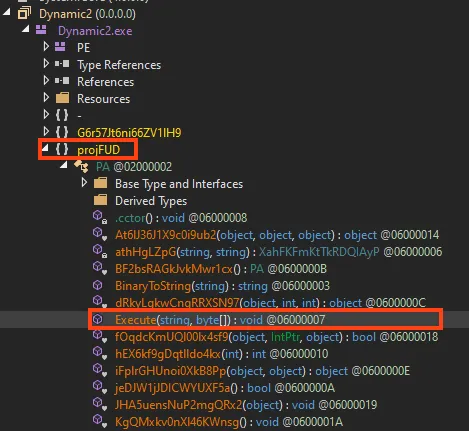The width and height of the screenshot is (469, 431).
Task: Click the method icon beside hEX6kf9gDqtIIdo4kx
Action: coord(99,353)
